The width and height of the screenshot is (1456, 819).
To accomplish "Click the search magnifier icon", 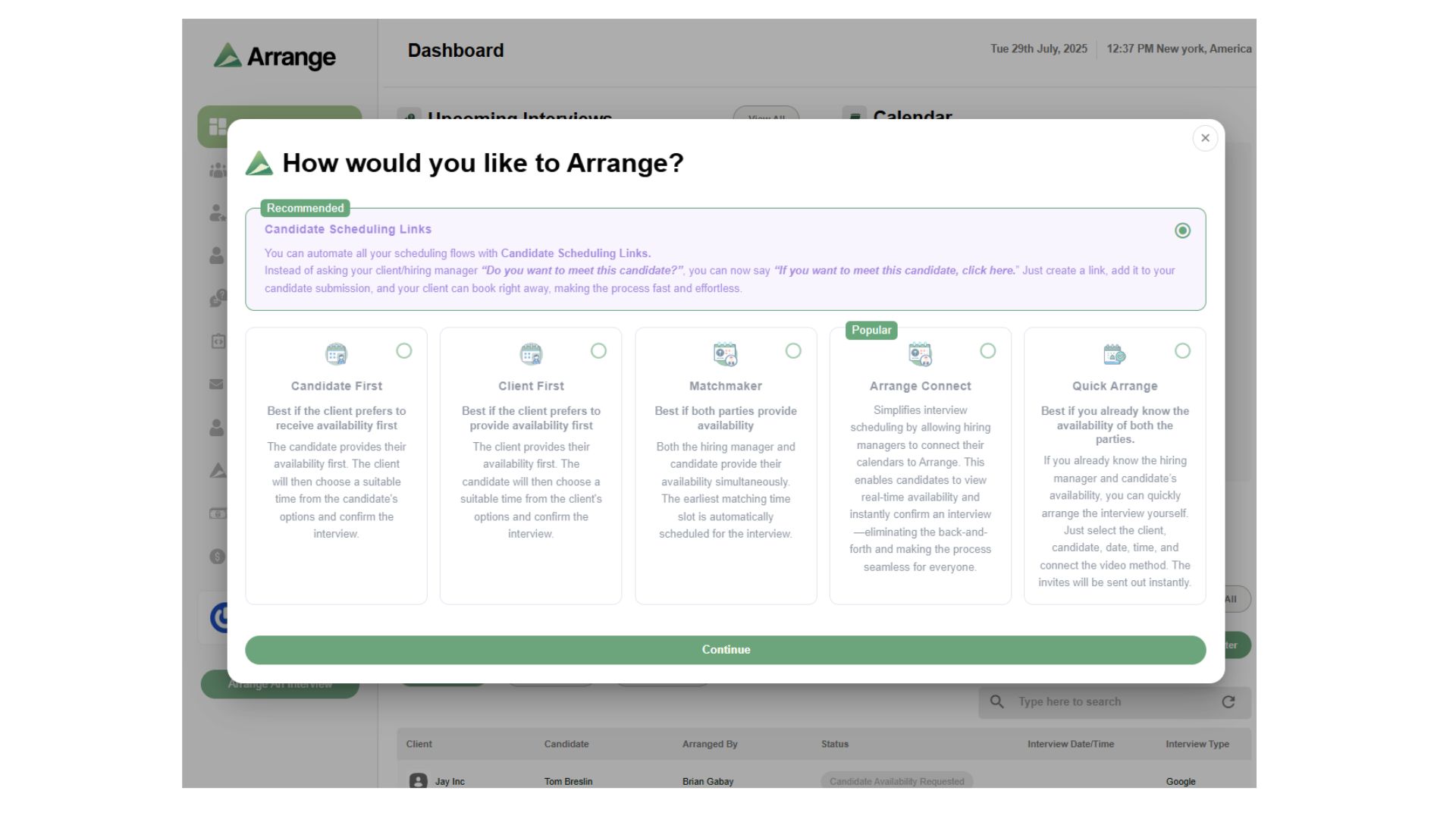I will point(997,702).
